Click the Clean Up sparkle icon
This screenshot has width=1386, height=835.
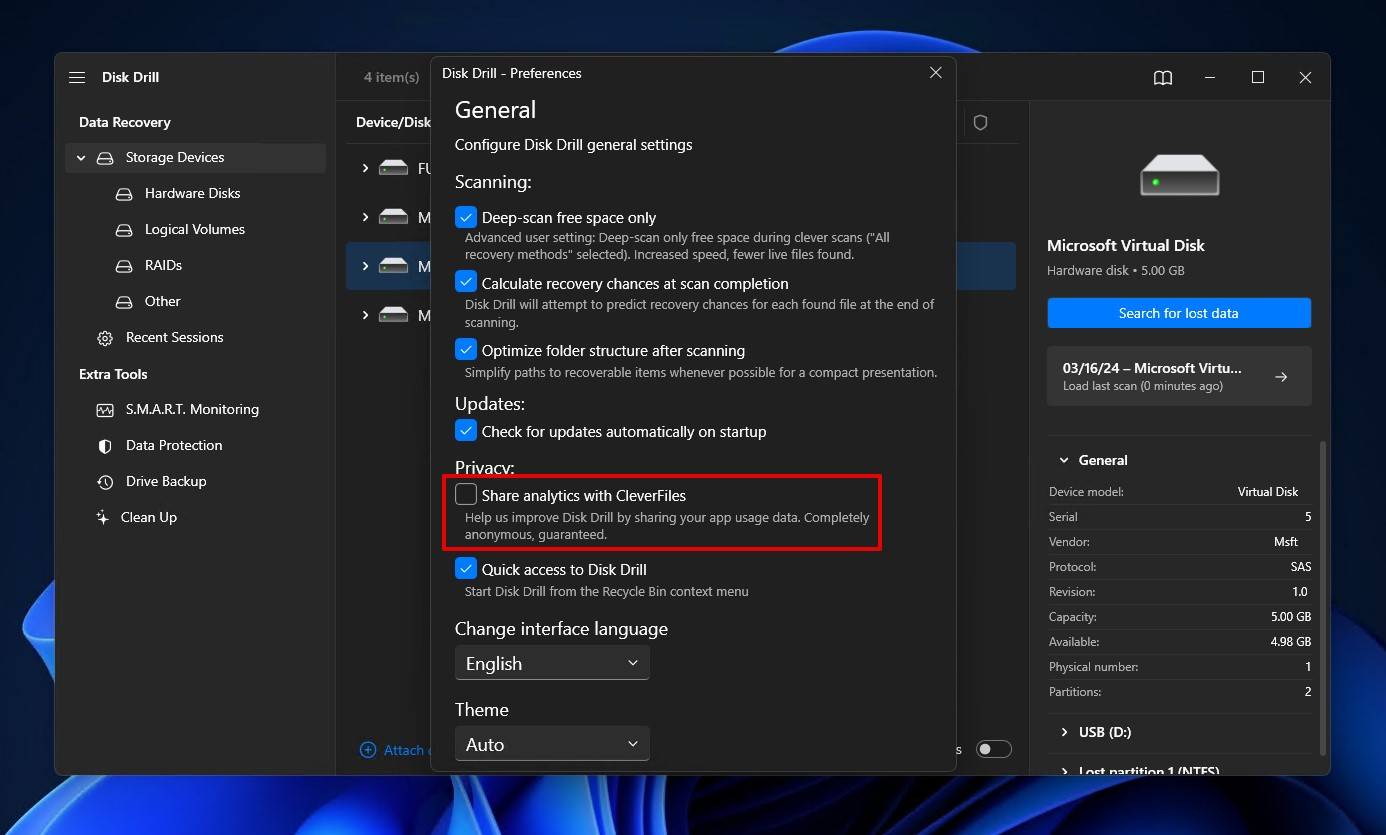pyautogui.click(x=102, y=517)
